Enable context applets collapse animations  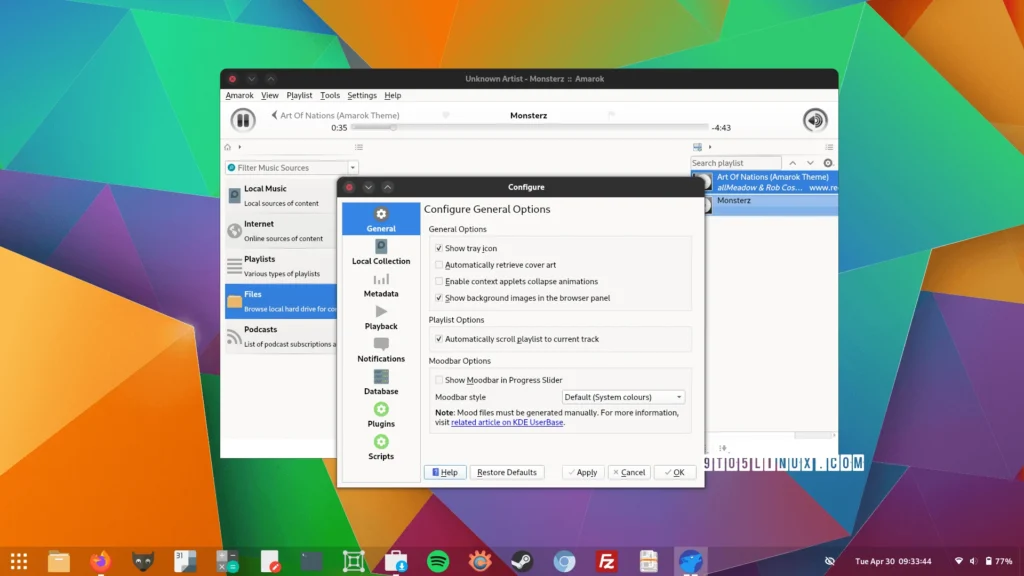[439, 281]
